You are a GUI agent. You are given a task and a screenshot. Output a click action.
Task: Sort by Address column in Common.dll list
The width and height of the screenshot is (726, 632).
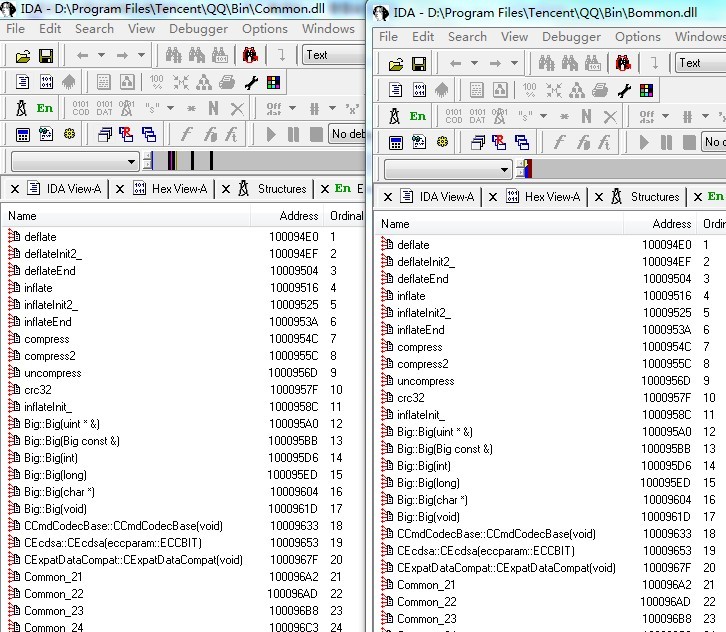[x=288, y=216]
